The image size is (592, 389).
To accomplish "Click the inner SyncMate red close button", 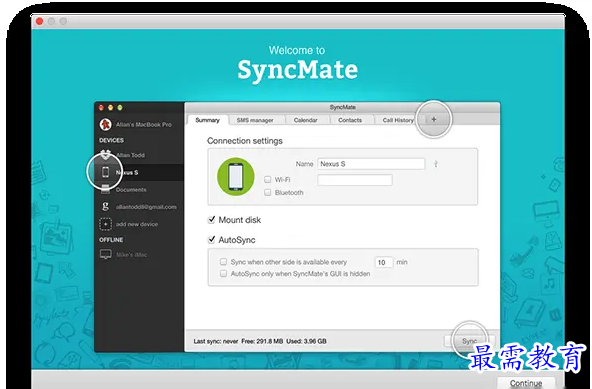I will (x=101, y=108).
